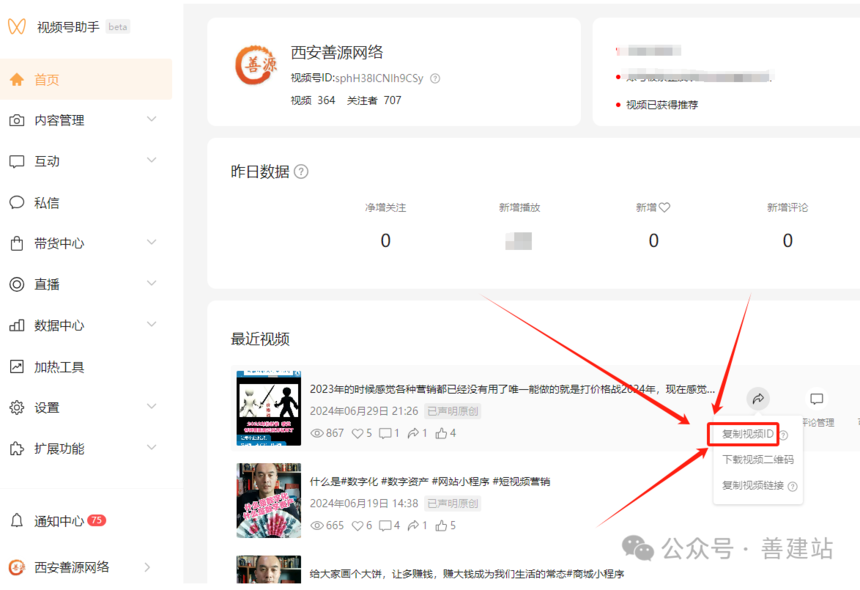Click the shopping bag icon for 带货中心
Viewport: 860px width, 590px height.
[x=17, y=243]
